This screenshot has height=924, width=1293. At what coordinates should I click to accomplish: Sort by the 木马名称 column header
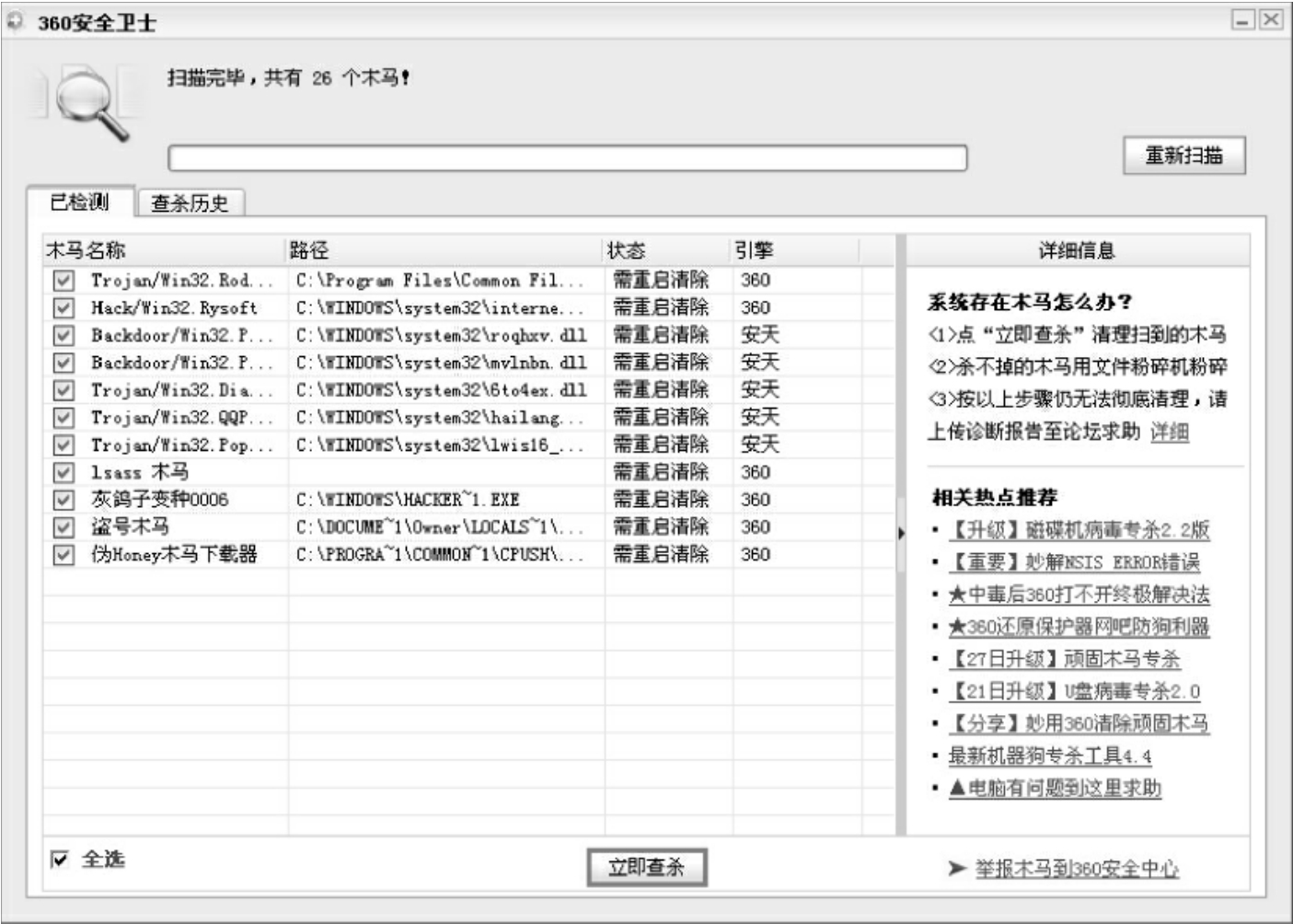(164, 249)
